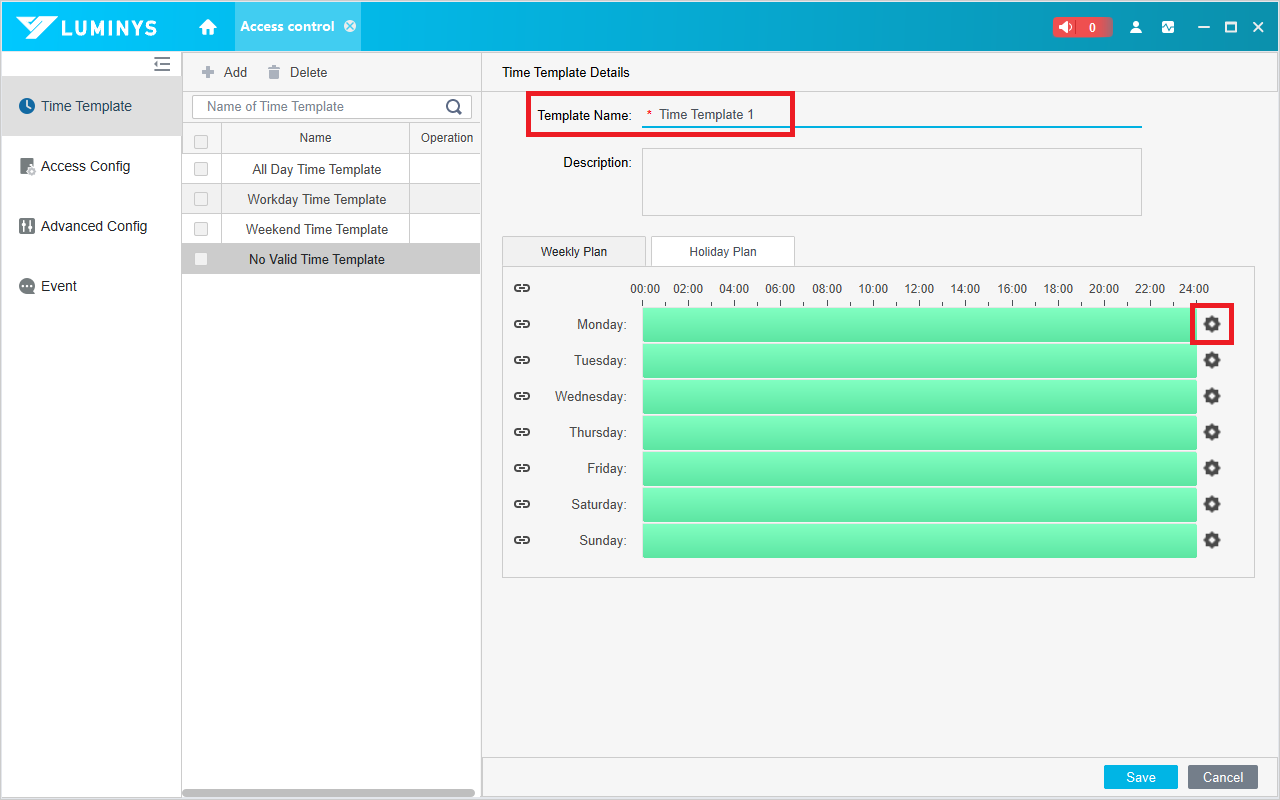
Task: Click the copy-to-all link icon above Monday
Action: coord(522,288)
